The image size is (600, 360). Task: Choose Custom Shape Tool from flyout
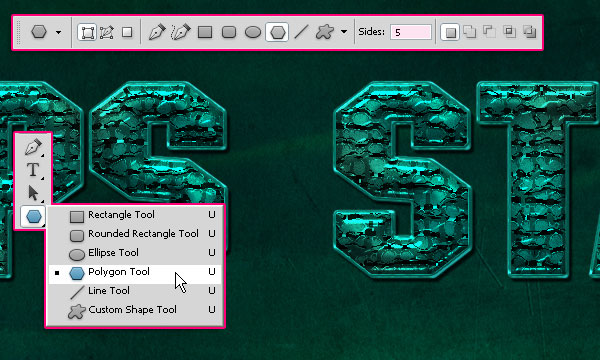coord(135,310)
